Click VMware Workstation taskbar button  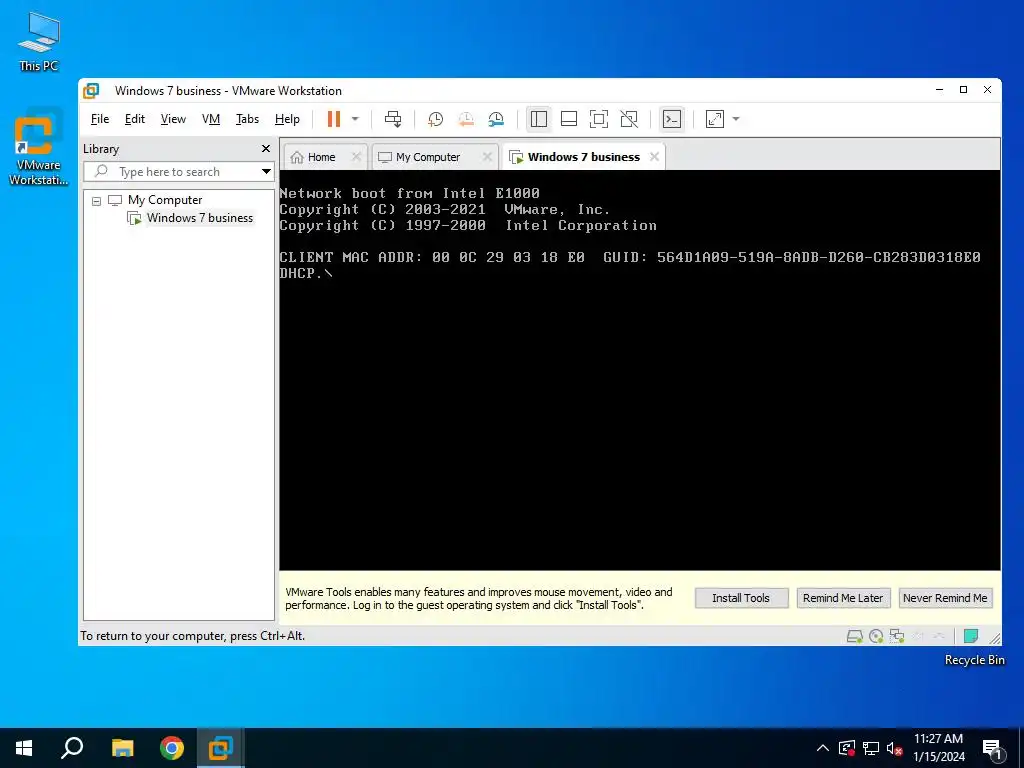coord(221,748)
